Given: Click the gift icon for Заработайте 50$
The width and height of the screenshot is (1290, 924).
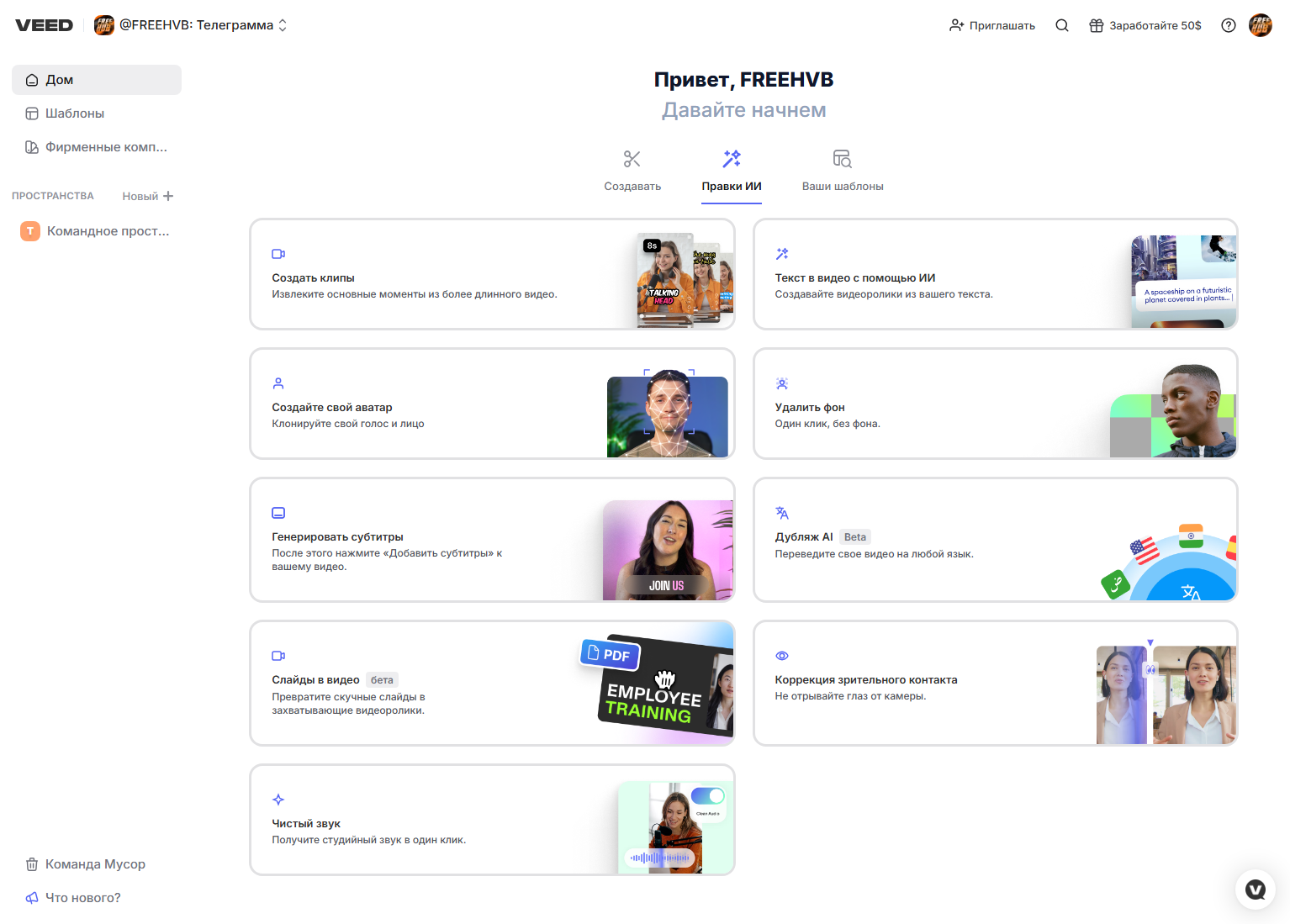Looking at the screenshot, I should (x=1096, y=25).
